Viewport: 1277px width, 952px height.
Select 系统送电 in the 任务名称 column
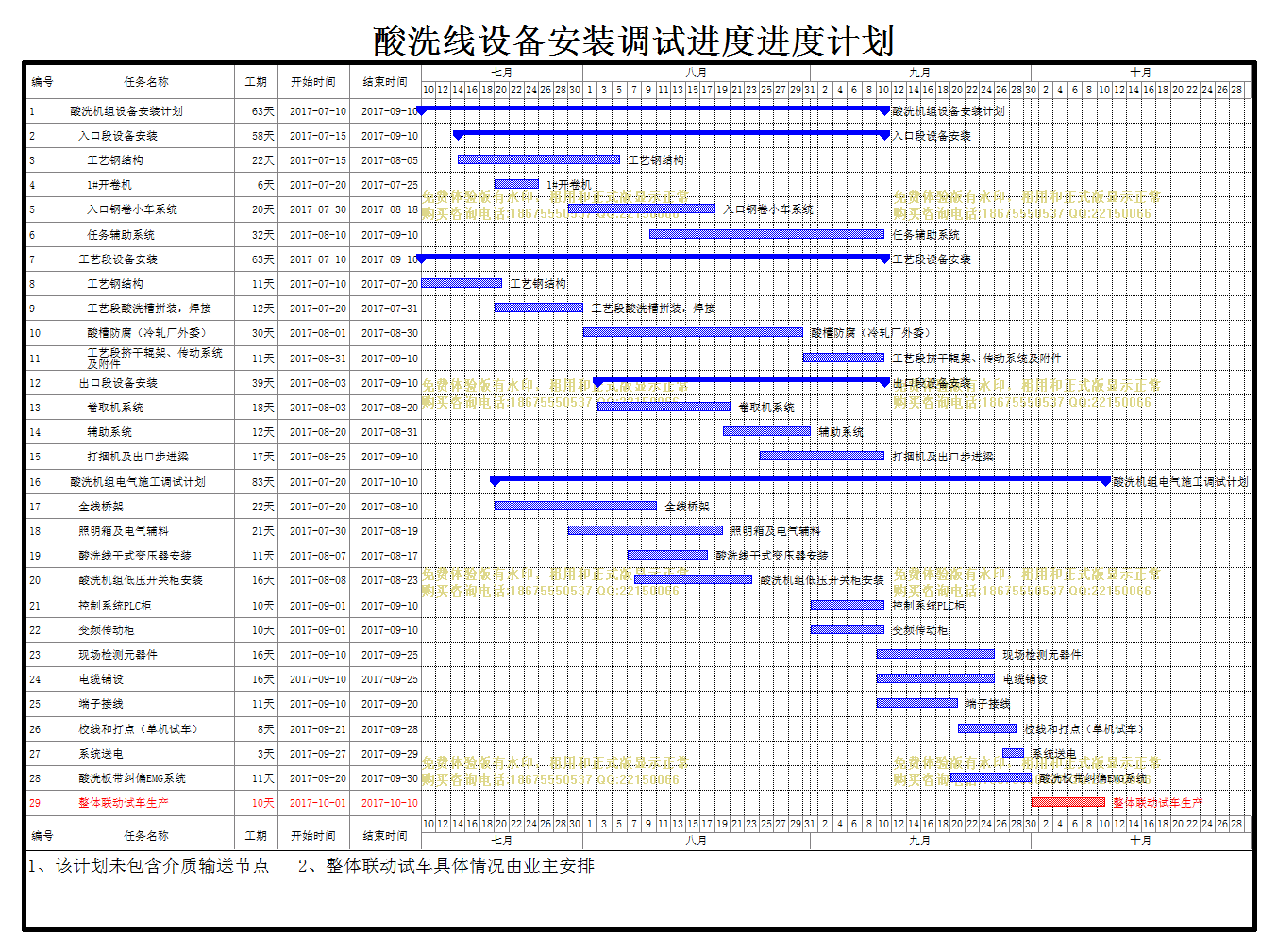coord(101,754)
